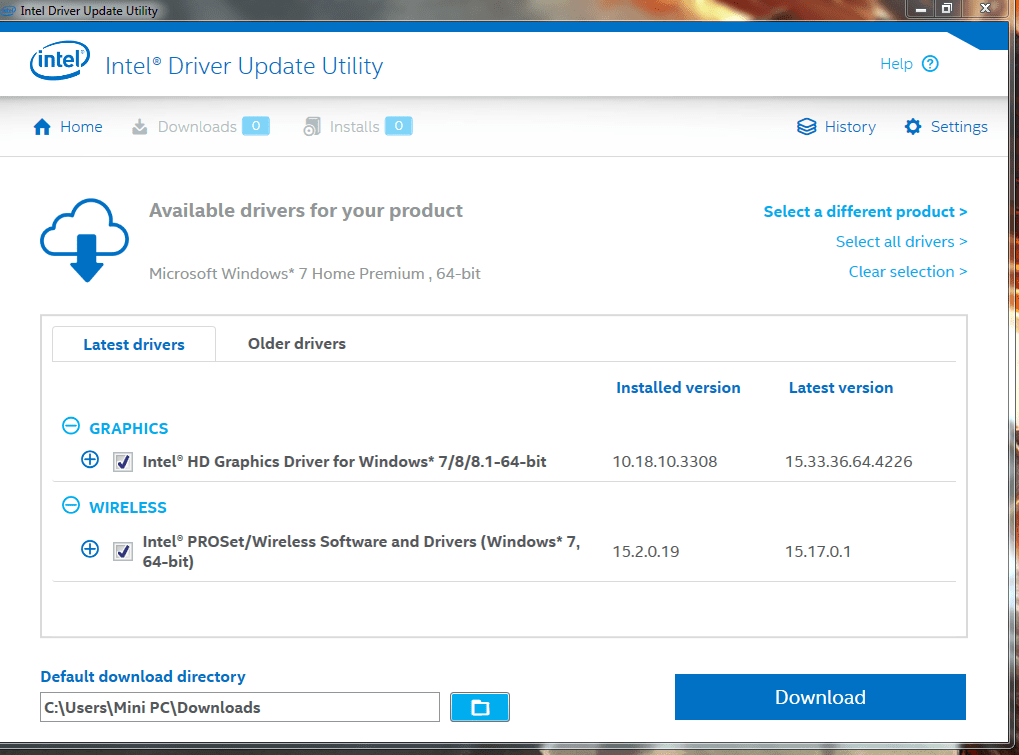Click the Default download directory label
Image resolution: width=1019 pixels, height=755 pixels.
pyautogui.click(x=143, y=676)
